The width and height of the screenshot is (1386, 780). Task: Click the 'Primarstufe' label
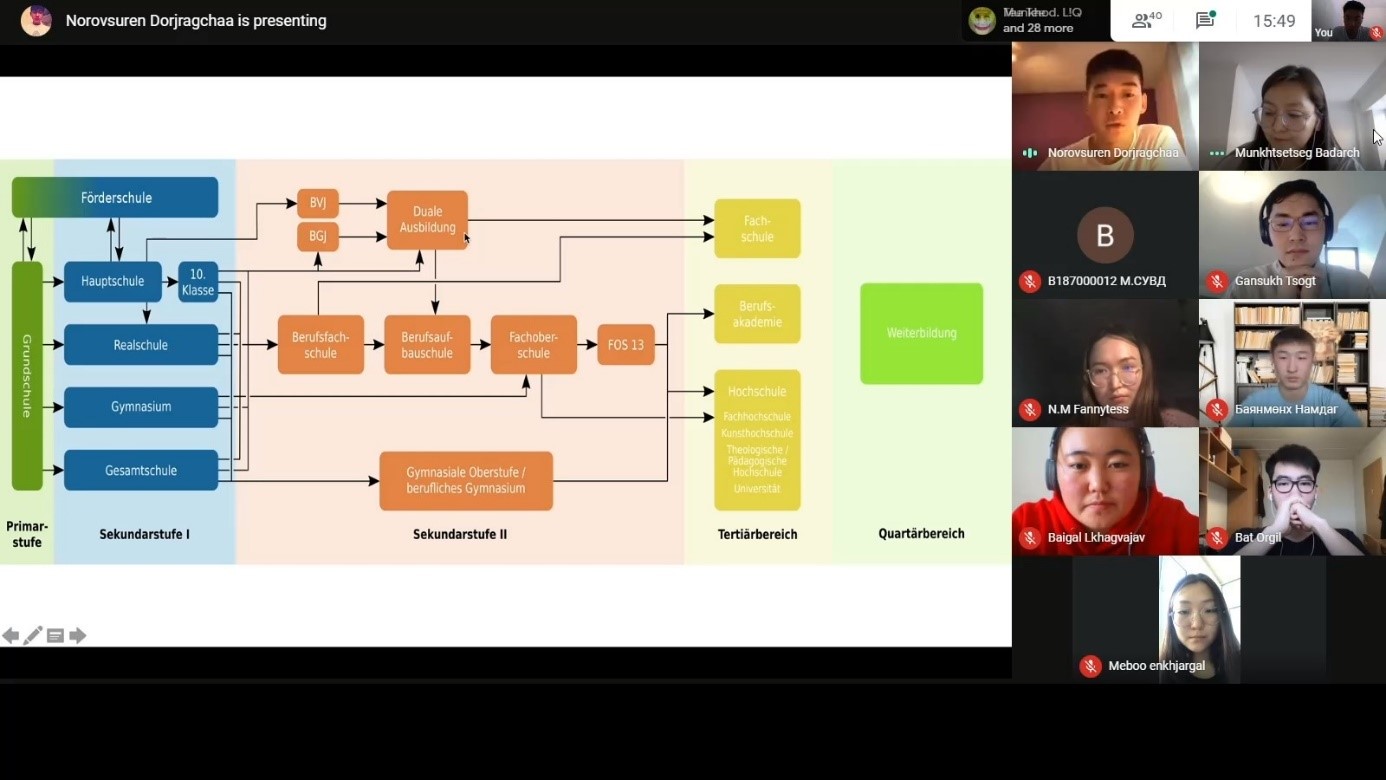click(x=27, y=534)
